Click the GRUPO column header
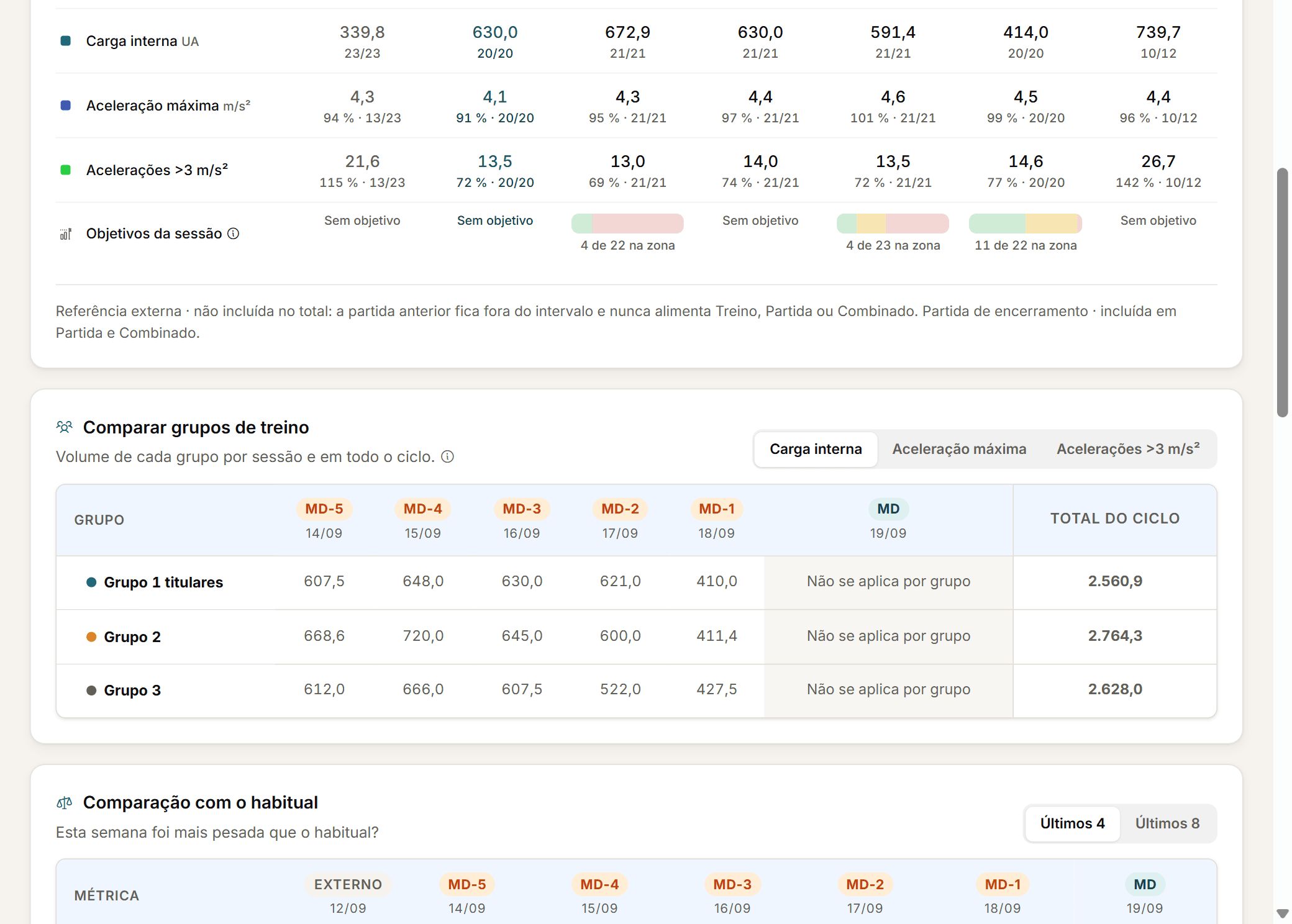 pyautogui.click(x=99, y=520)
